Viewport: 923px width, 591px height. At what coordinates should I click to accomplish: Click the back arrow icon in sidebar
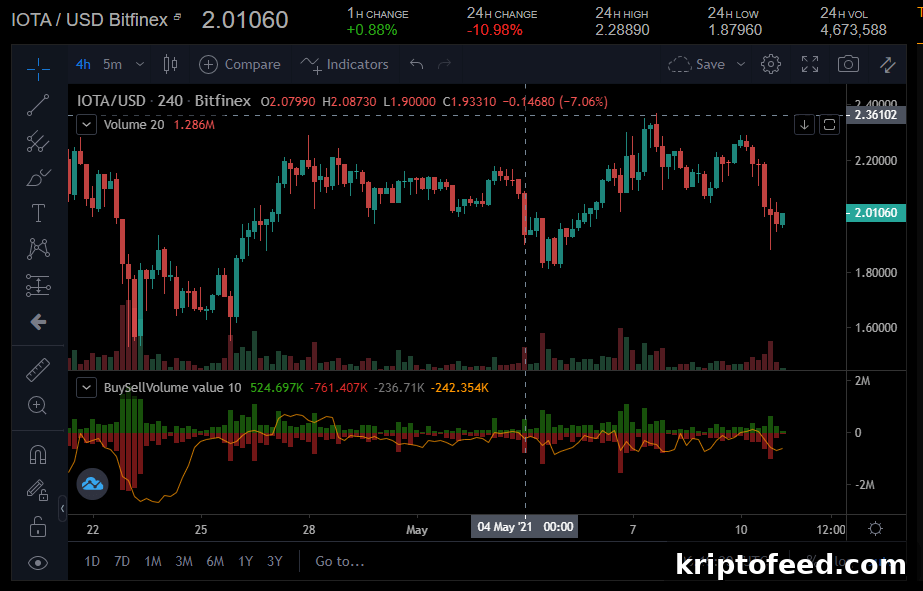(38, 321)
